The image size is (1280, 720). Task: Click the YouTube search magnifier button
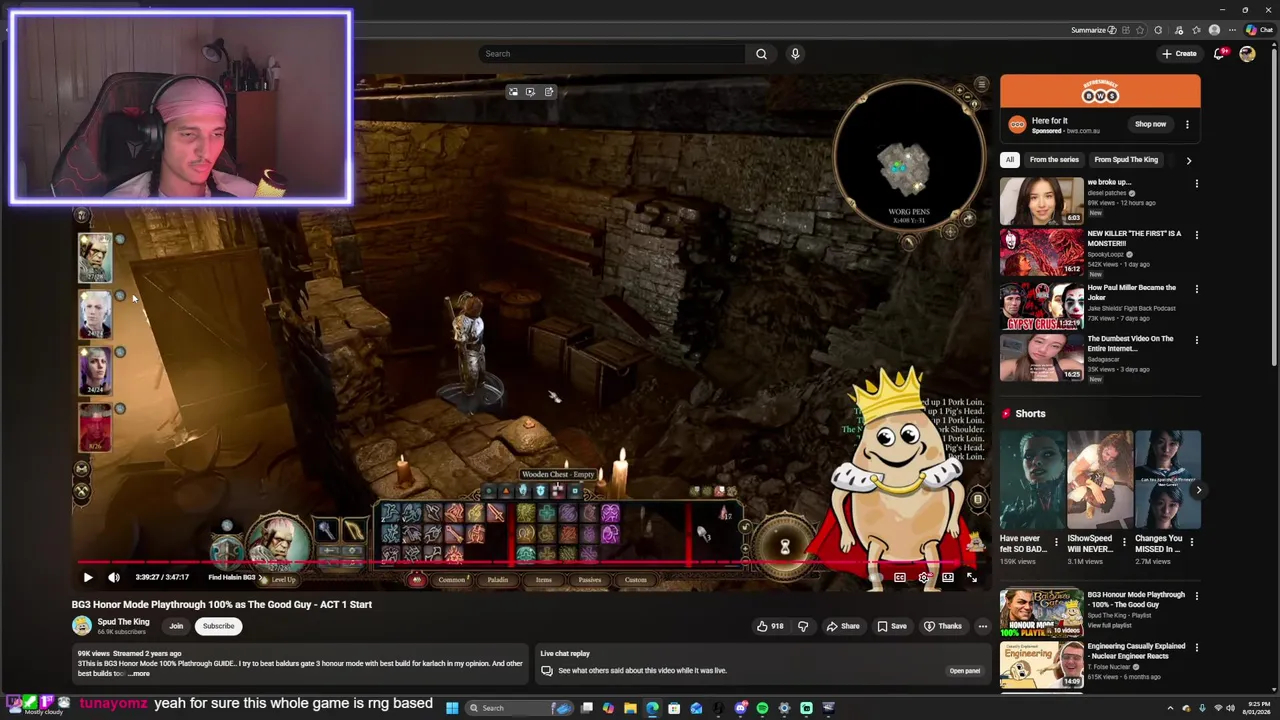tap(761, 54)
